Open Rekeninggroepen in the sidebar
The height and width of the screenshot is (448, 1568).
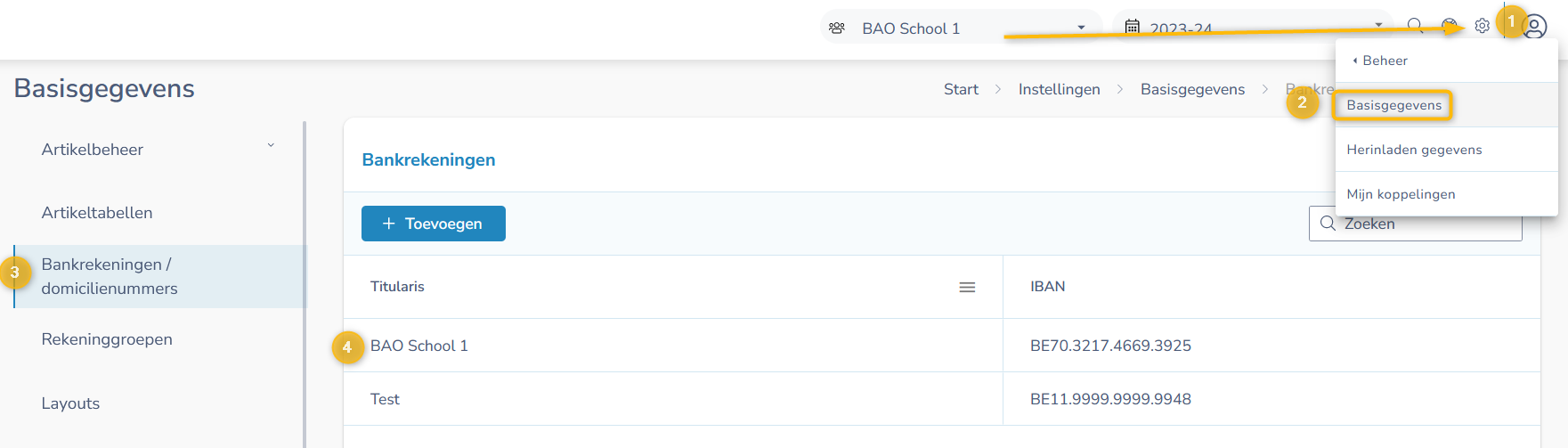coord(107,339)
